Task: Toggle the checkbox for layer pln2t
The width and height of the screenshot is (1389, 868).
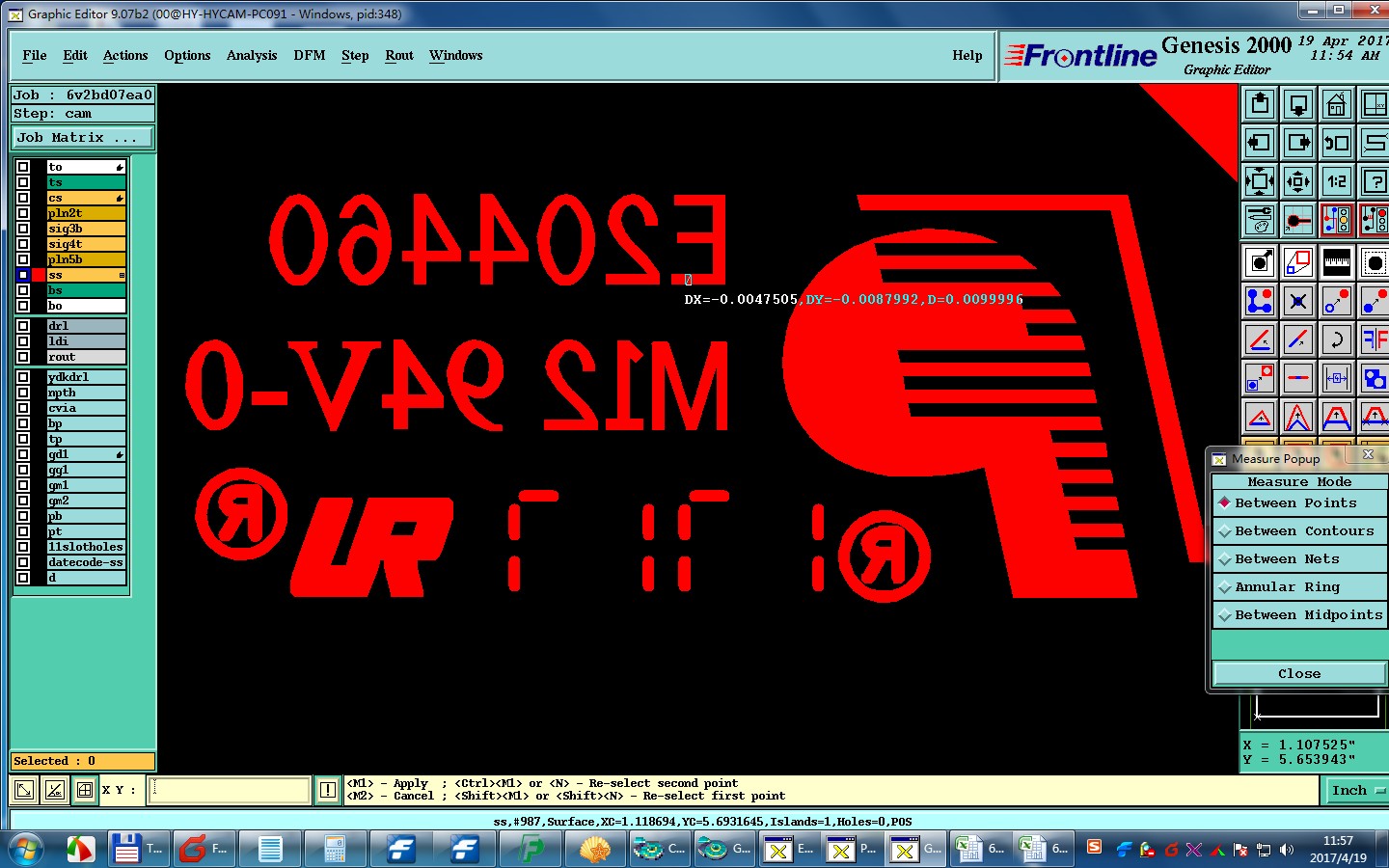Action: 23,213
